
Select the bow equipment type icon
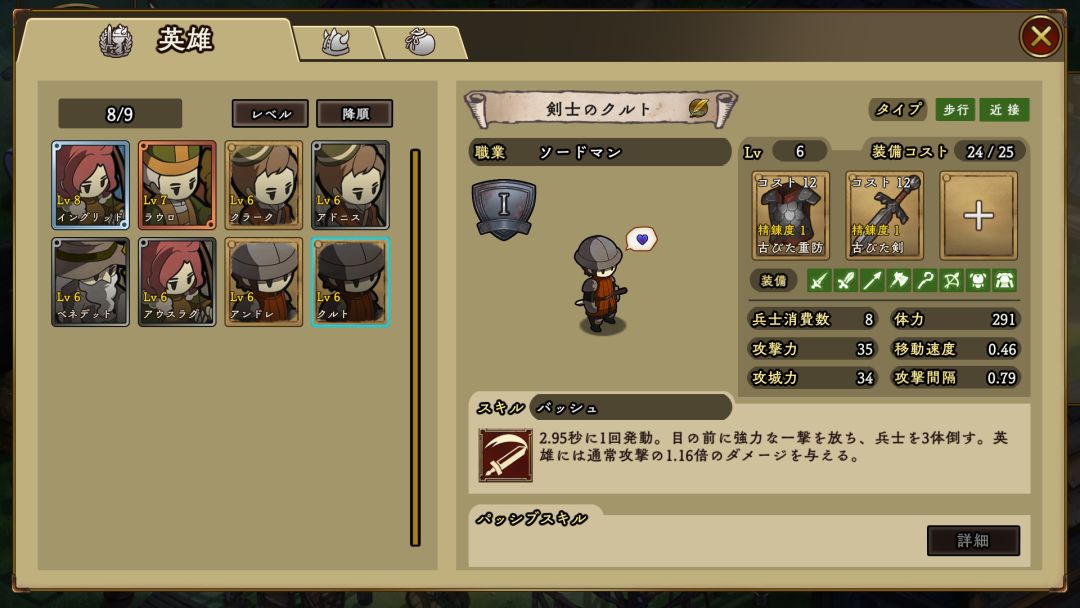952,280
